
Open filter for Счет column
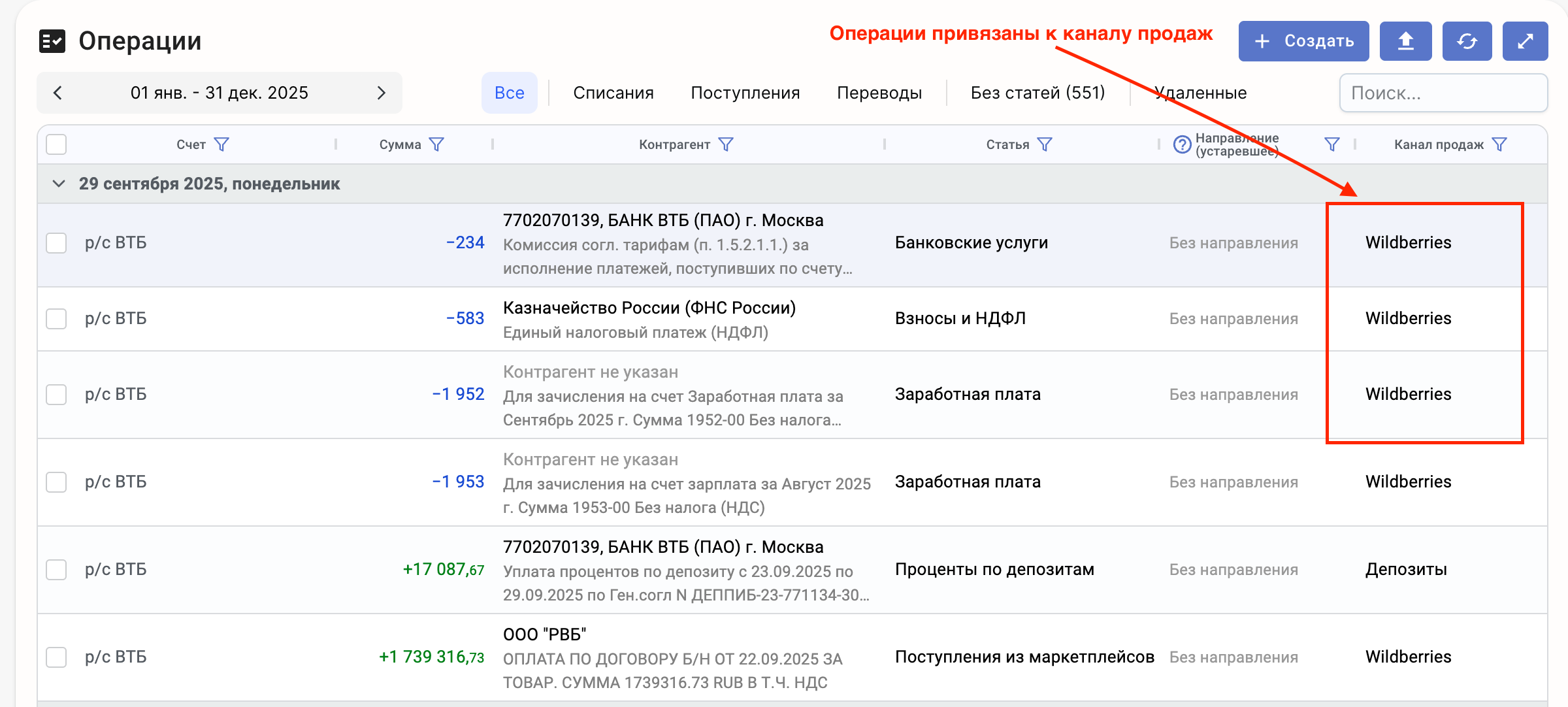pos(221,144)
